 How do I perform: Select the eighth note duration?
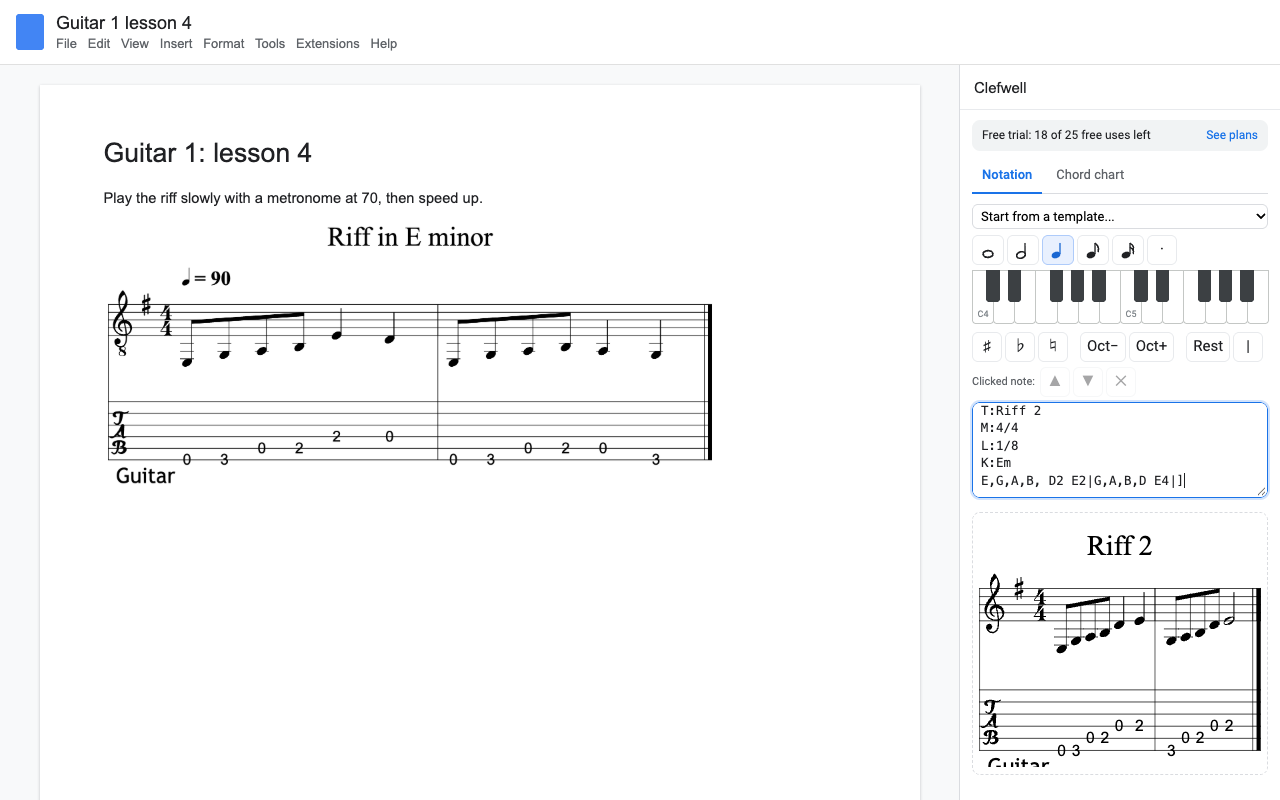tap(1092, 250)
